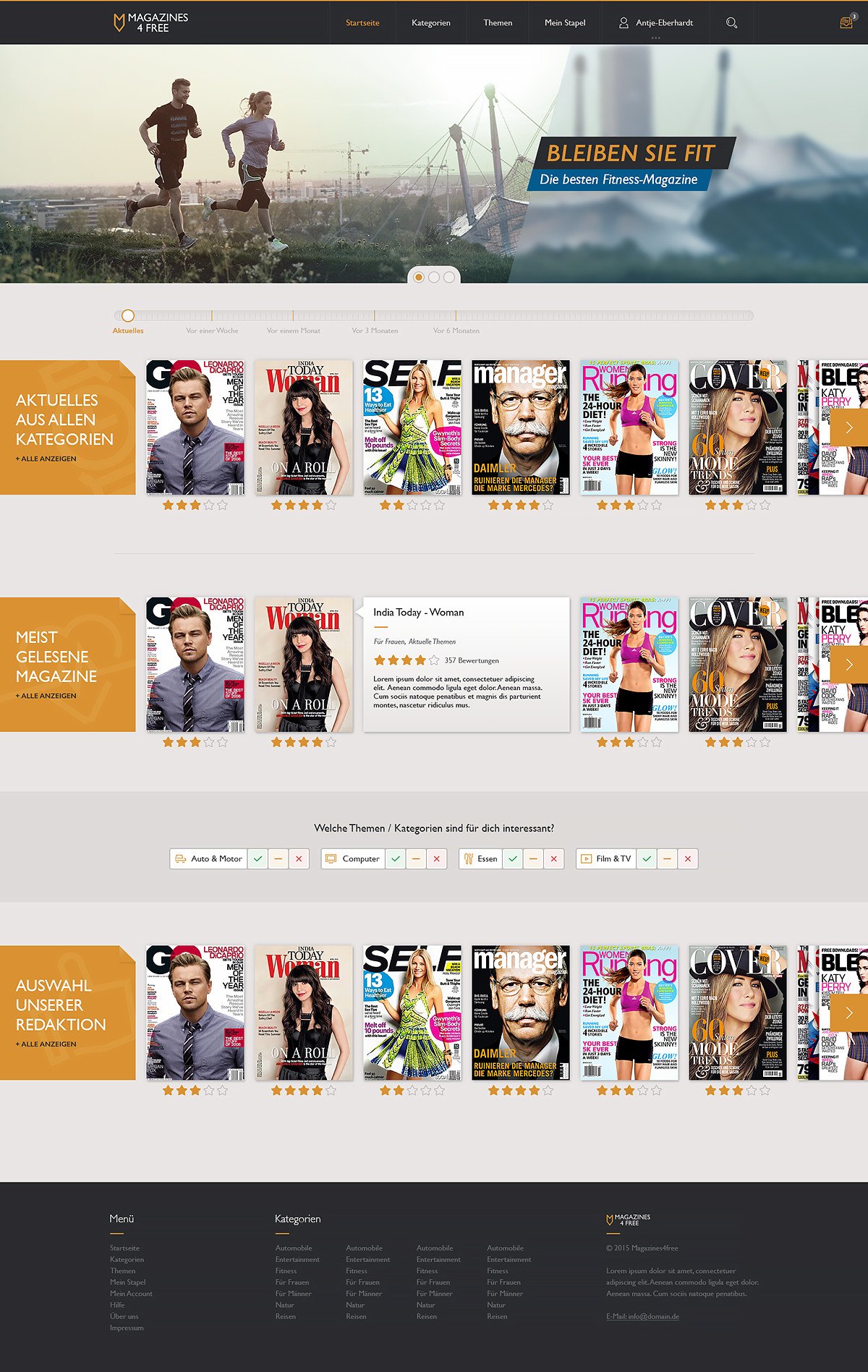The height and width of the screenshot is (1372, 868).
Task: Reject Essen topic with red X
Action: [x=554, y=858]
